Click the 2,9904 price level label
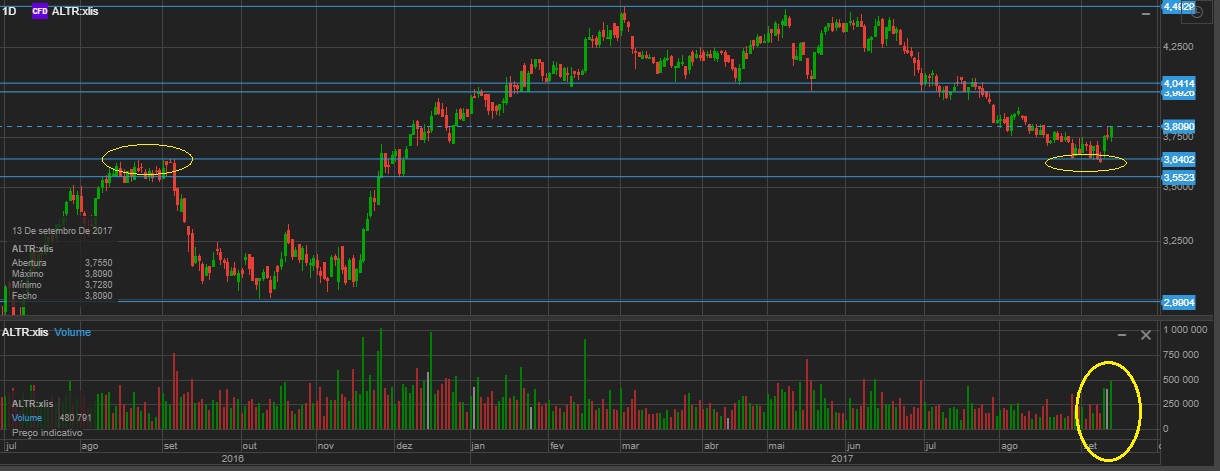This screenshot has width=1220, height=471. pyautogui.click(x=1179, y=301)
